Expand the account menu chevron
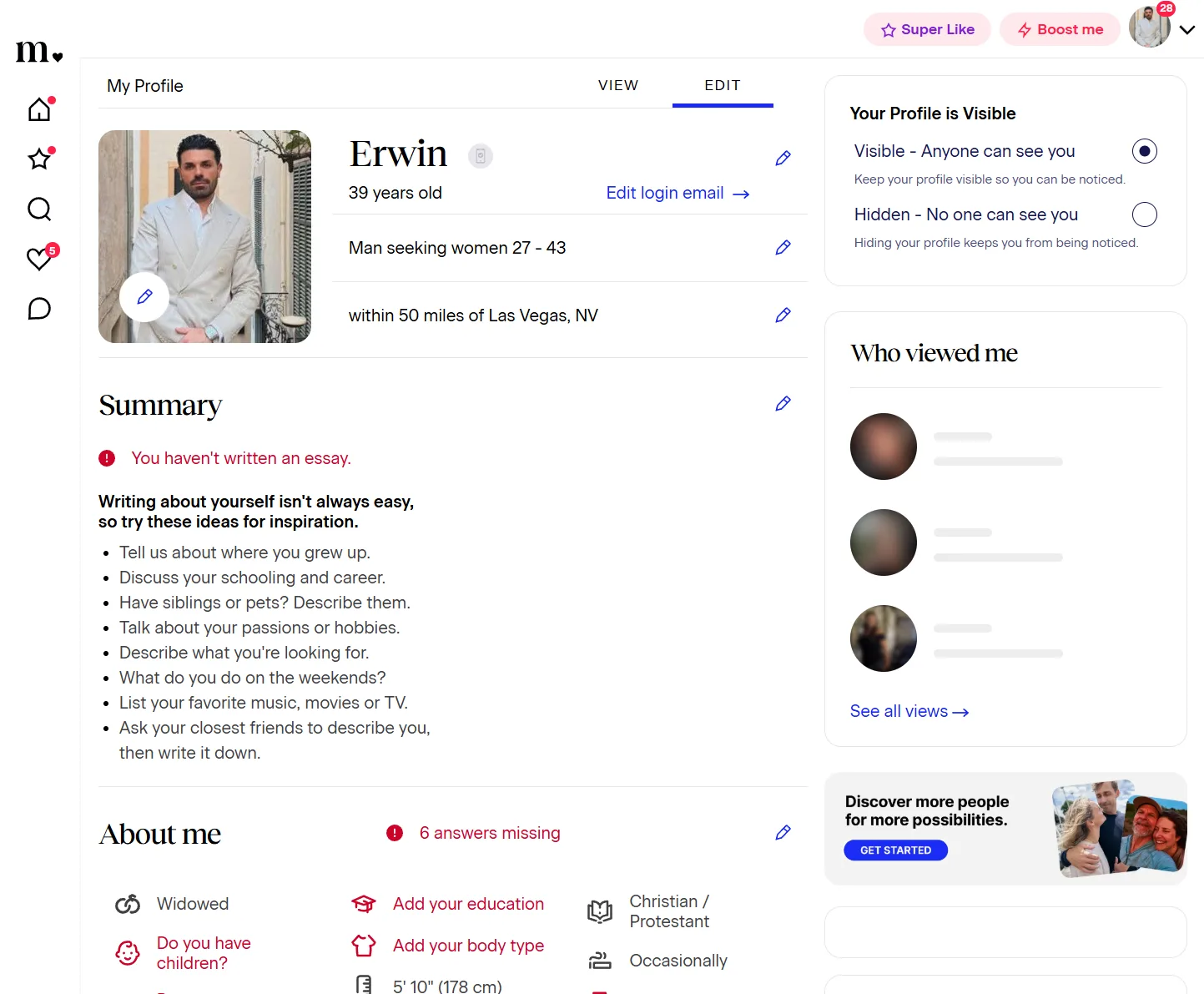 click(x=1187, y=29)
